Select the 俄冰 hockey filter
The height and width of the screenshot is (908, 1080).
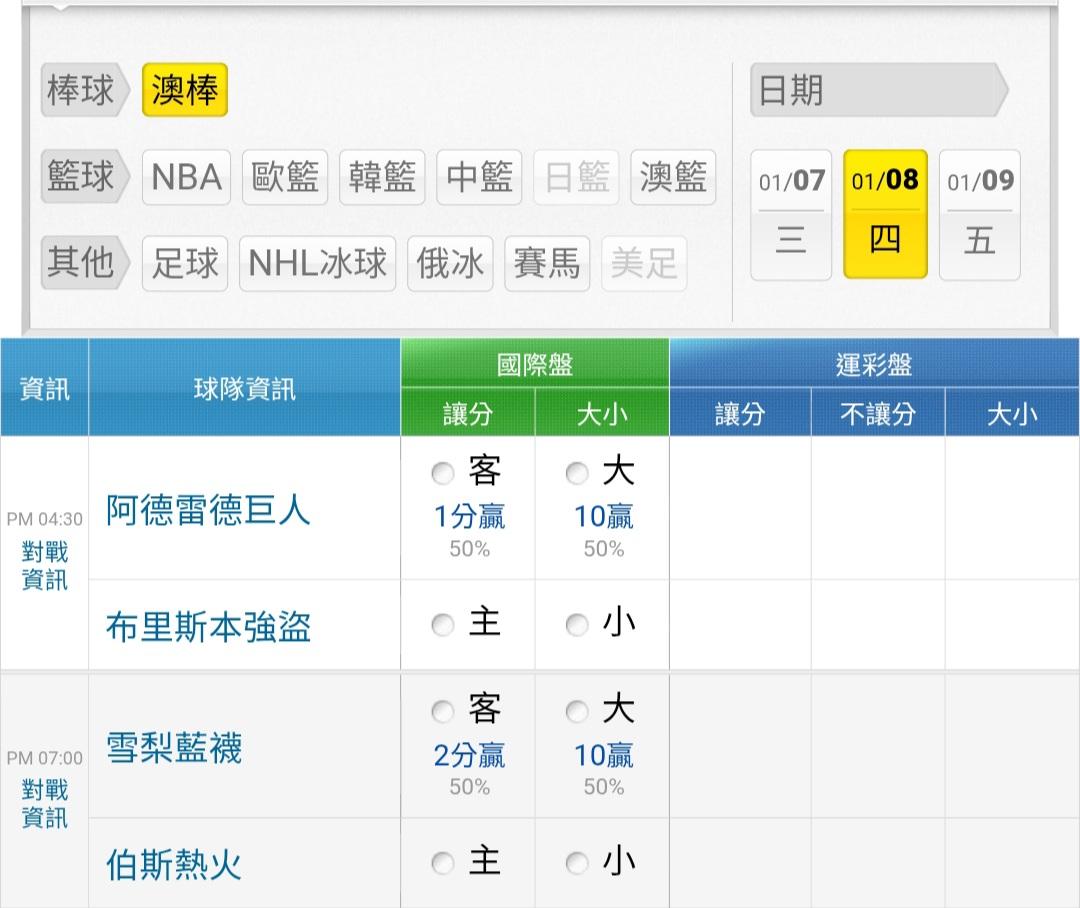click(450, 263)
